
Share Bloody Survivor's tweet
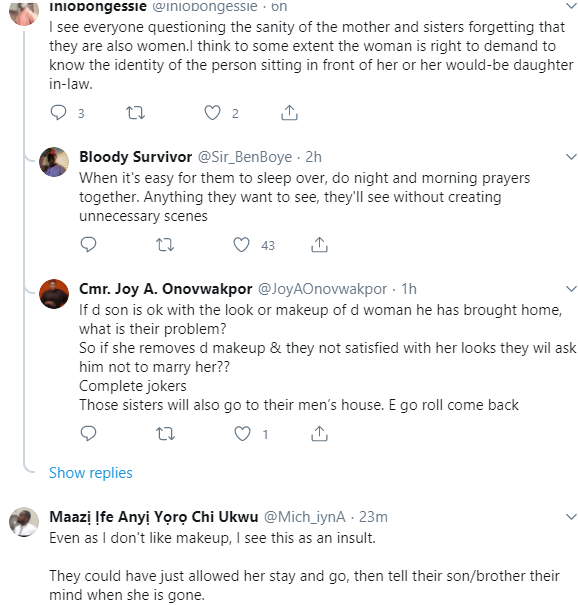click(319, 245)
